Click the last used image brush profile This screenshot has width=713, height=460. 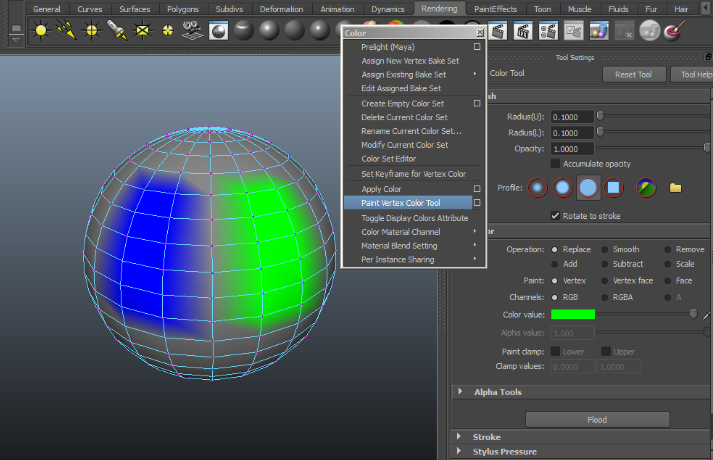(x=646, y=187)
